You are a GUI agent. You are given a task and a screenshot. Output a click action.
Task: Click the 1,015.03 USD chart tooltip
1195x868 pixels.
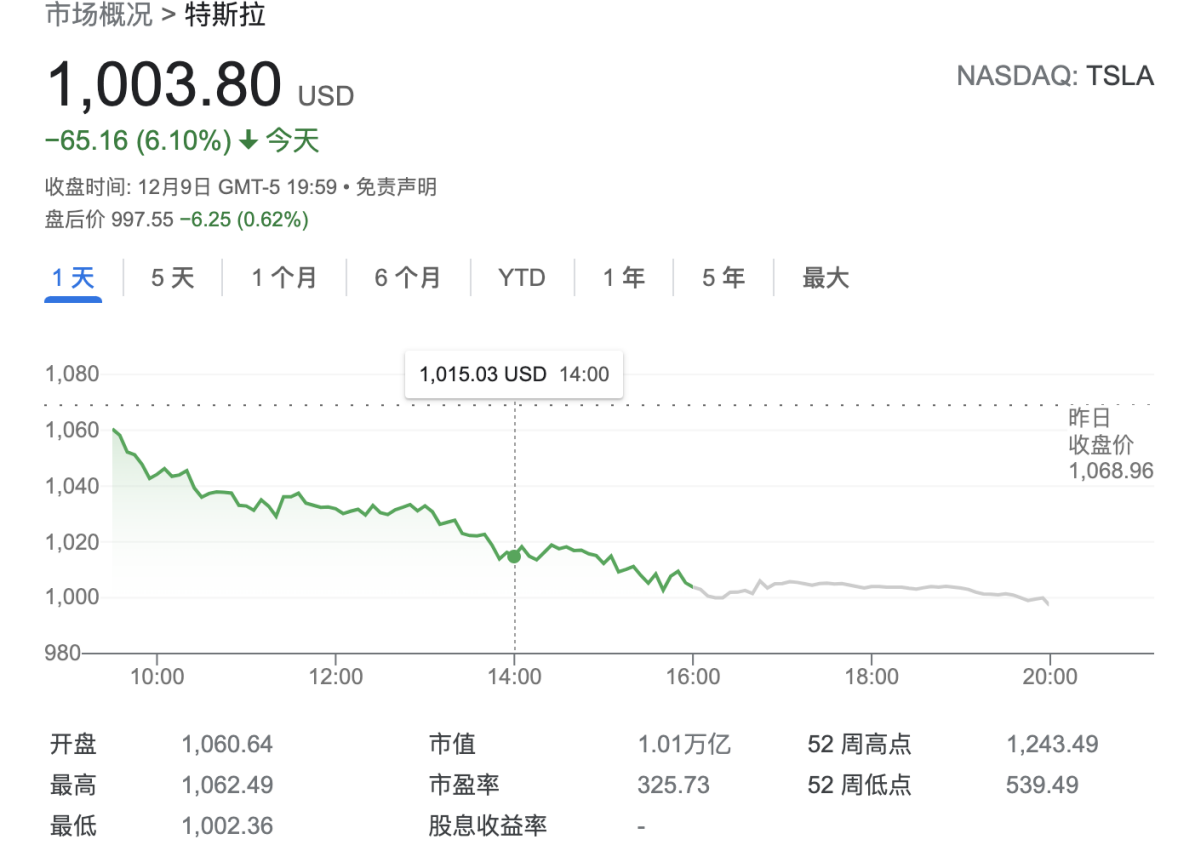click(x=514, y=375)
